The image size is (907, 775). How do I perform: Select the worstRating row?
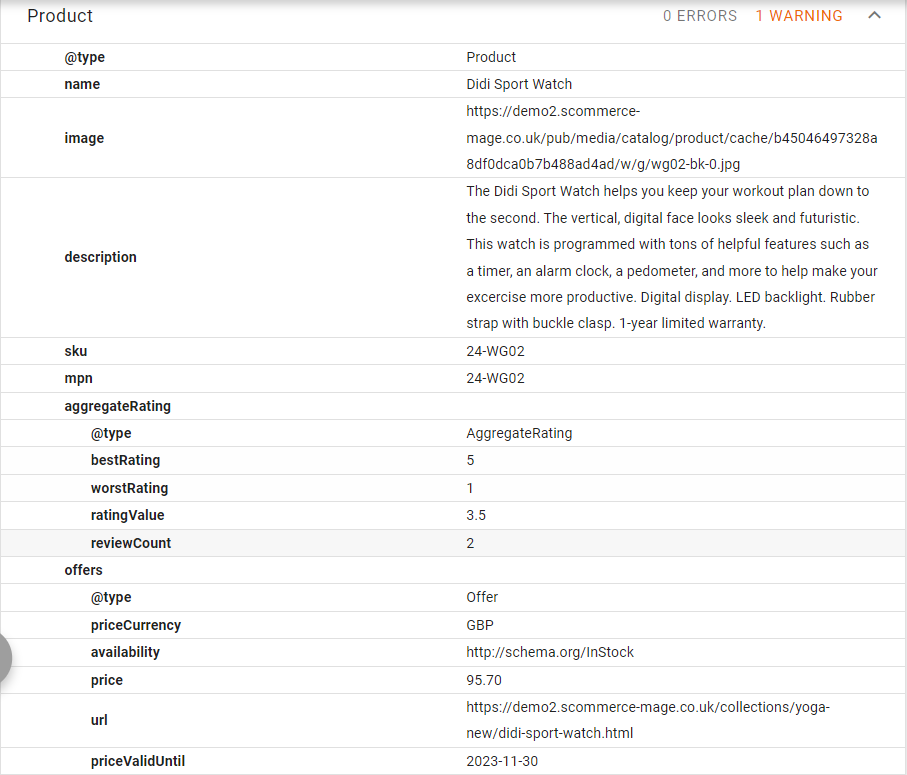click(x=129, y=489)
